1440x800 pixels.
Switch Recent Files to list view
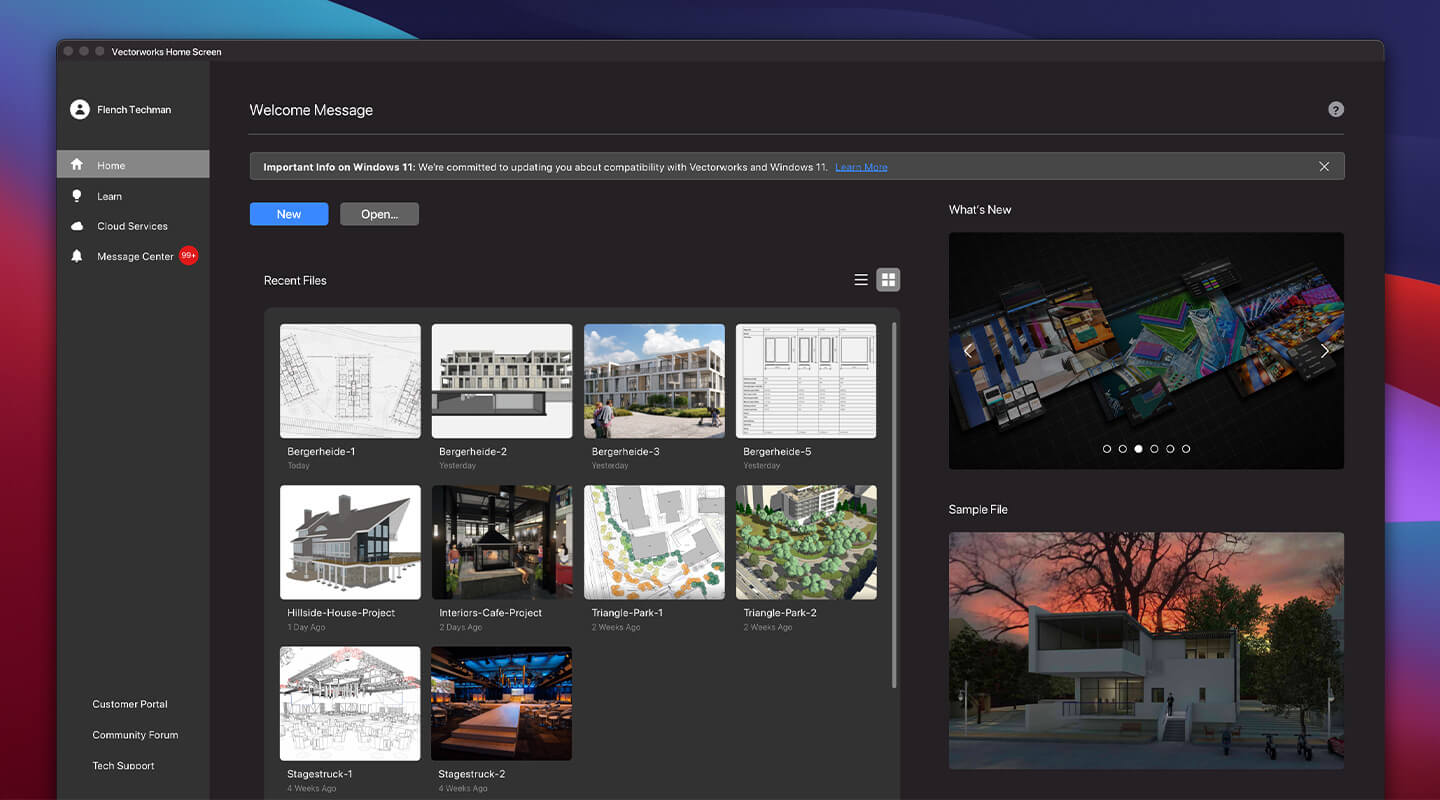pyautogui.click(x=861, y=279)
